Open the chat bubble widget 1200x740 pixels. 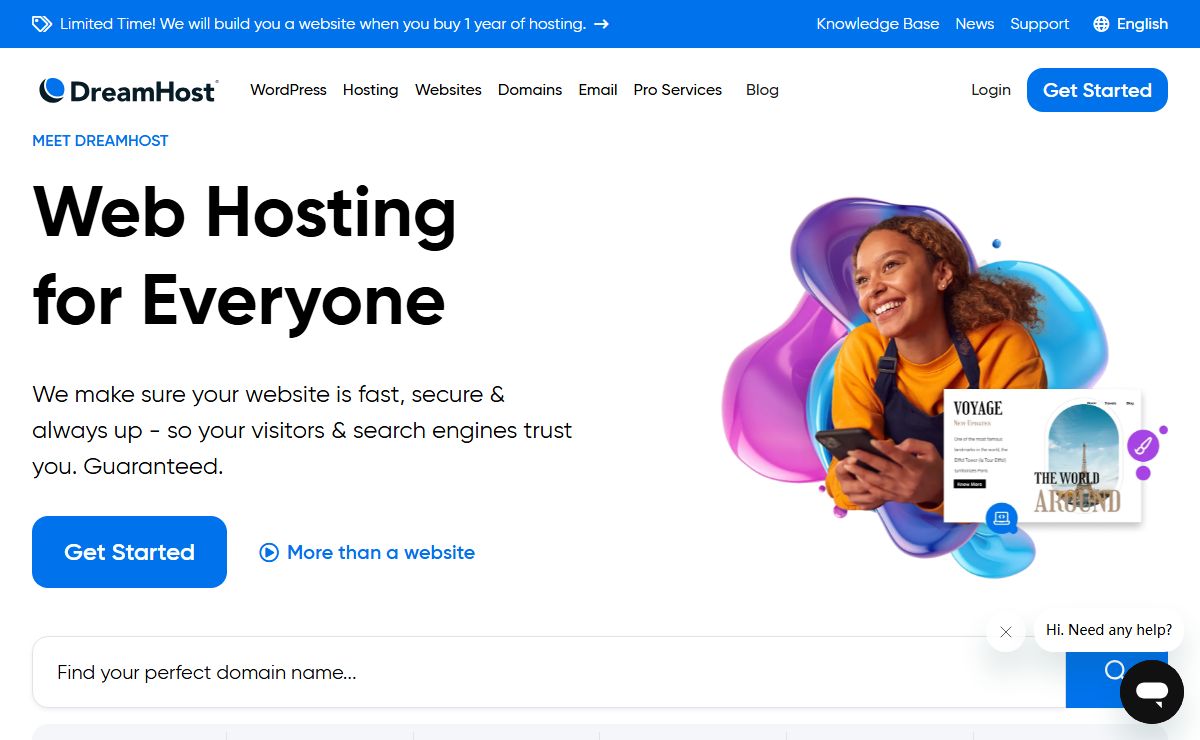pos(1151,691)
